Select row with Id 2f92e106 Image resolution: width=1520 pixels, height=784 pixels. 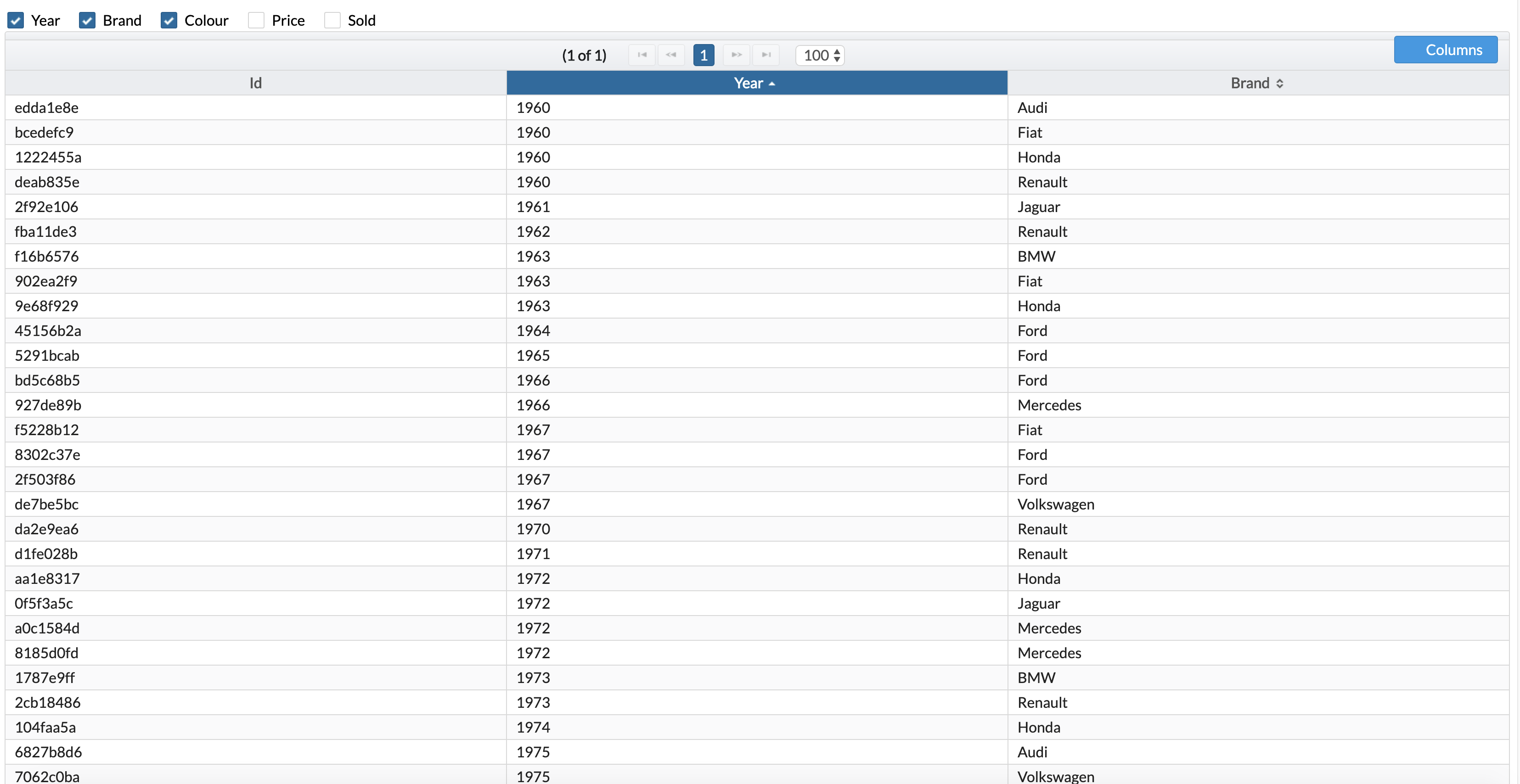point(757,207)
